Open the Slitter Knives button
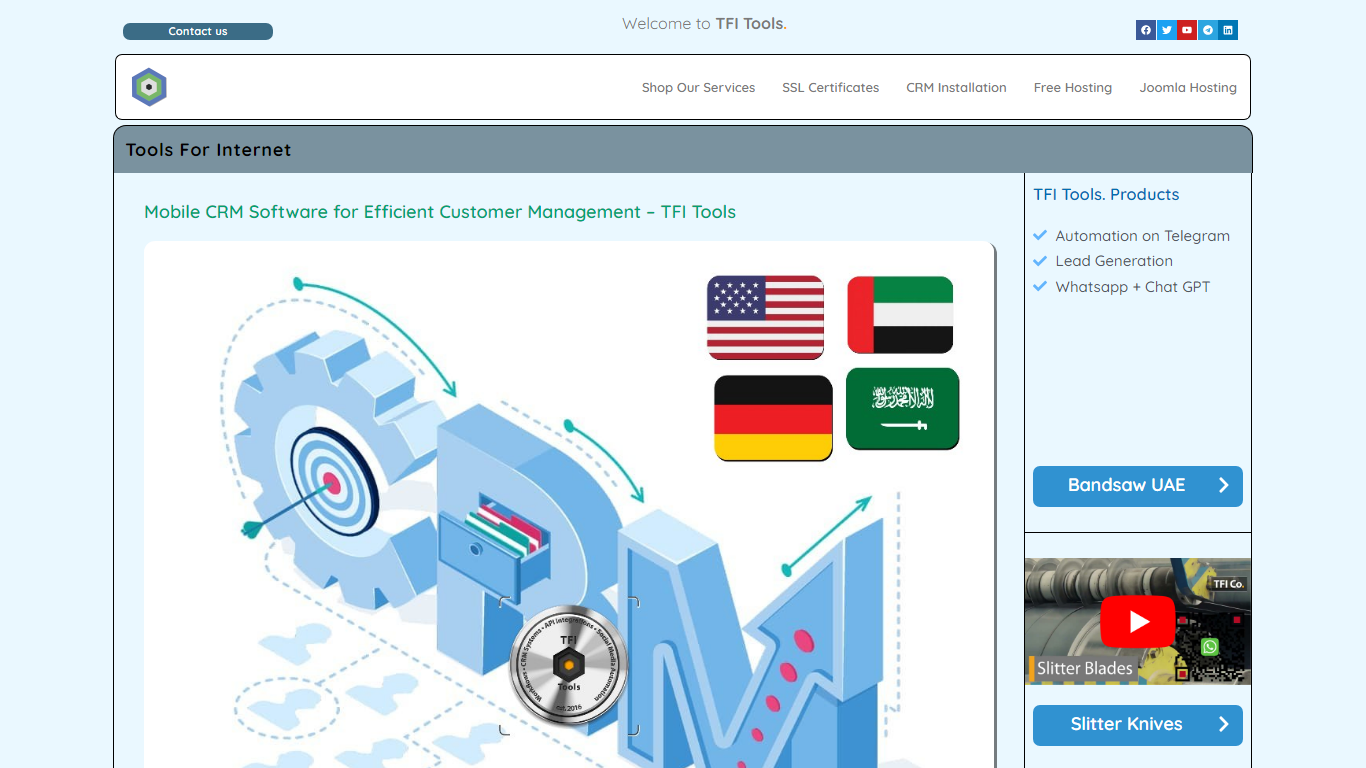This screenshot has width=1366, height=768. coord(1138,725)
